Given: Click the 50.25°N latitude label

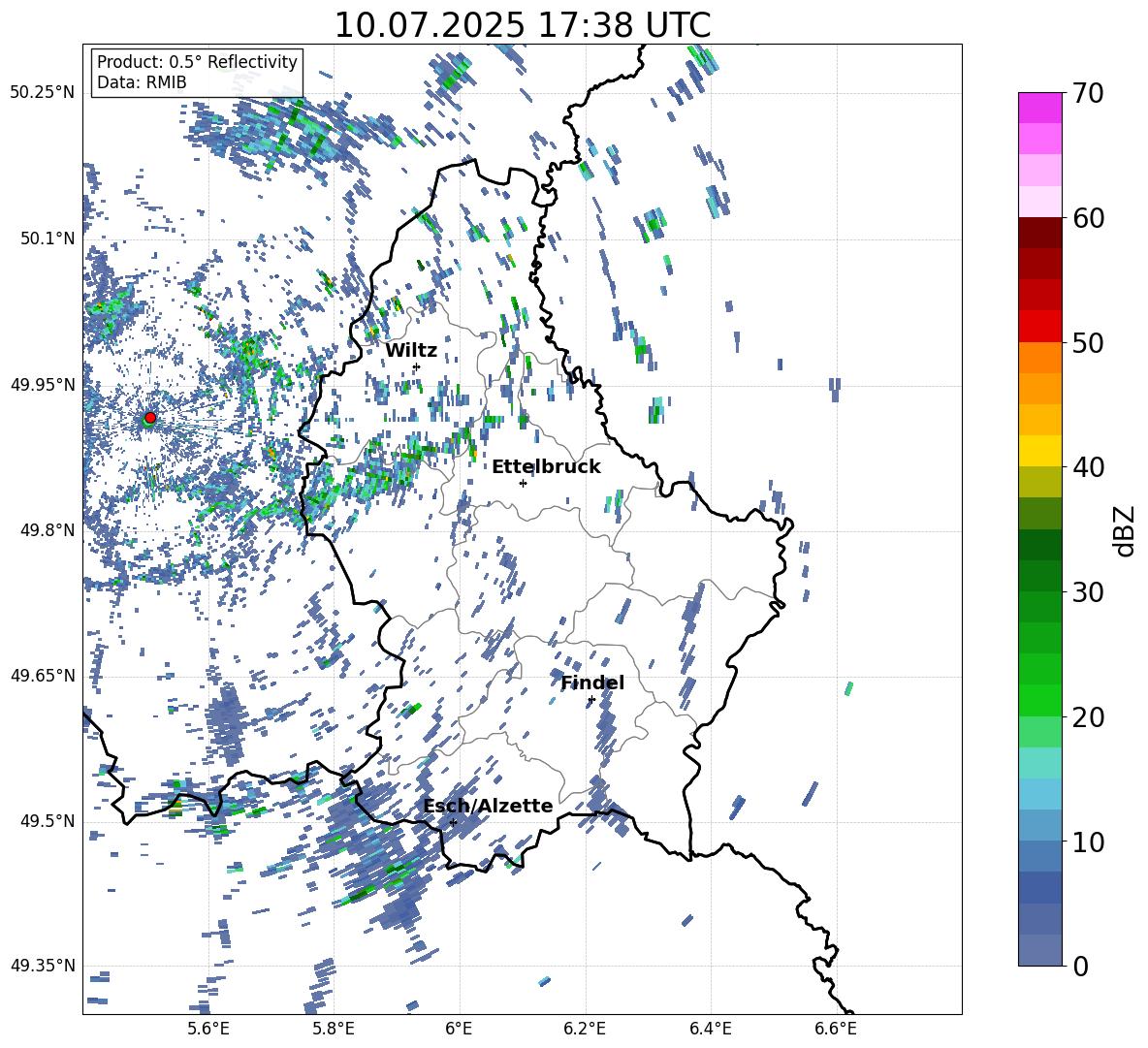Looking at the screenshot, I should [x=43, y=93].
